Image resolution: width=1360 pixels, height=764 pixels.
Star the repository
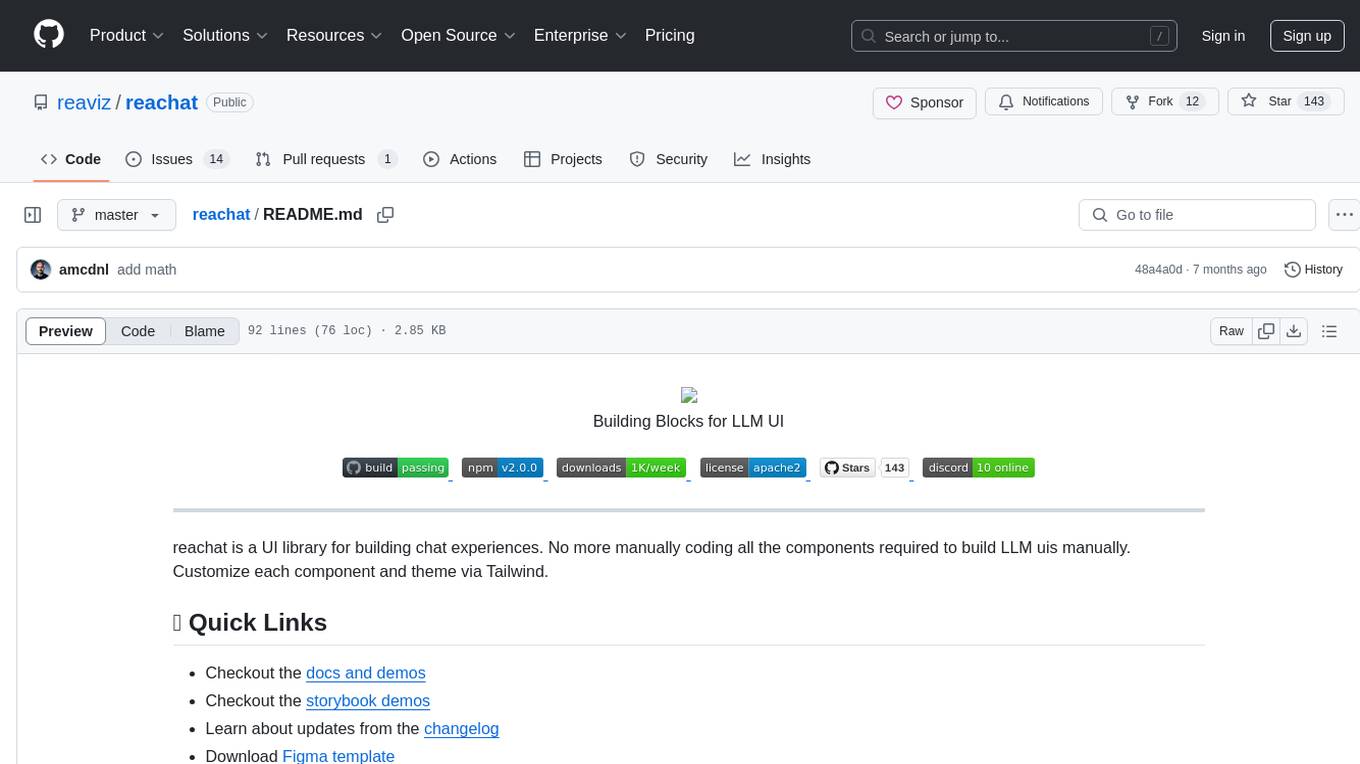[x=1285, y=102]
